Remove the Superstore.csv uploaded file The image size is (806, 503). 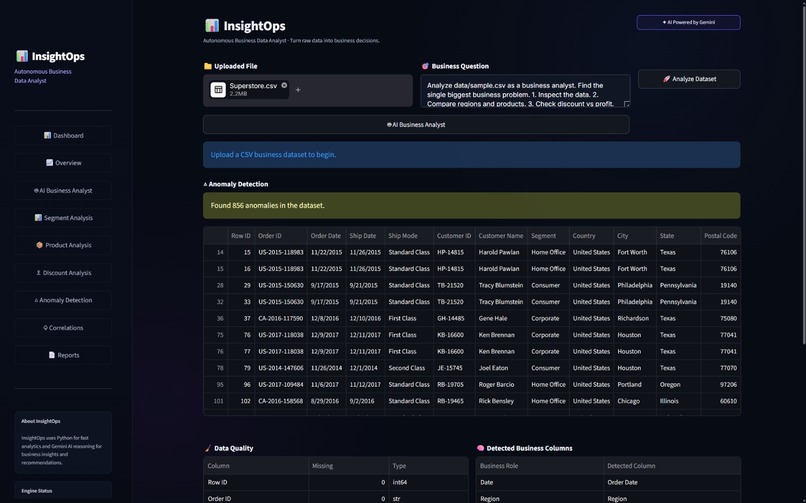pyautogui.click(x=284, y=85)
